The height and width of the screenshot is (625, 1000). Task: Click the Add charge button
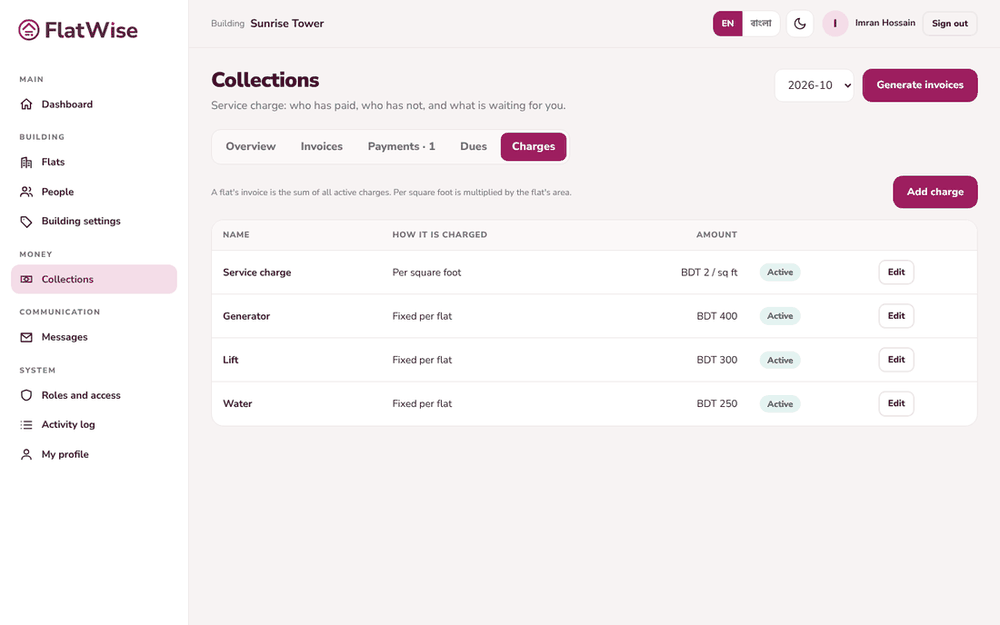point(935,192)
